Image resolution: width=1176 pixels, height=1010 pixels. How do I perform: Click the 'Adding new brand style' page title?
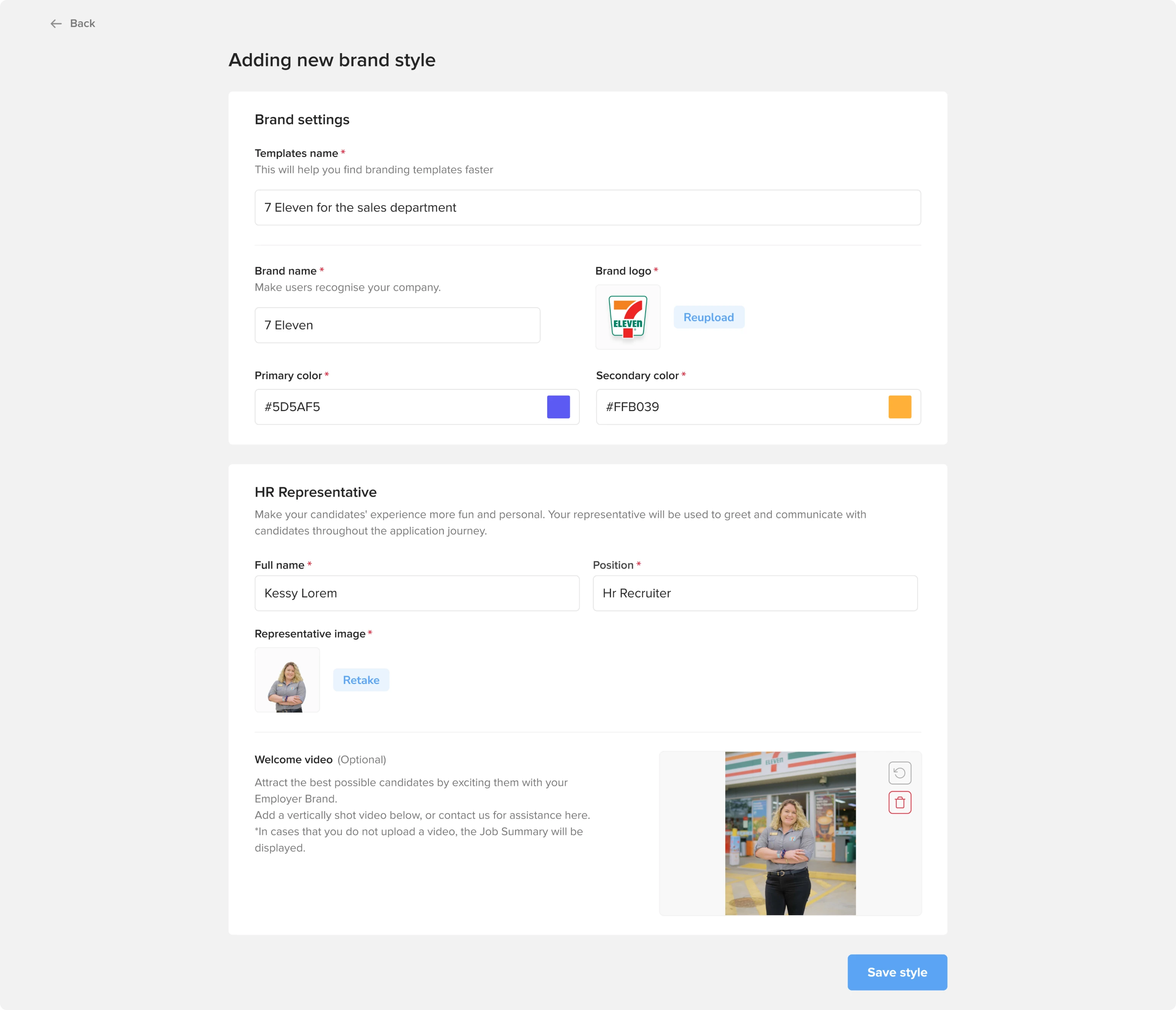pyautogui.click(x=332, y=60)
